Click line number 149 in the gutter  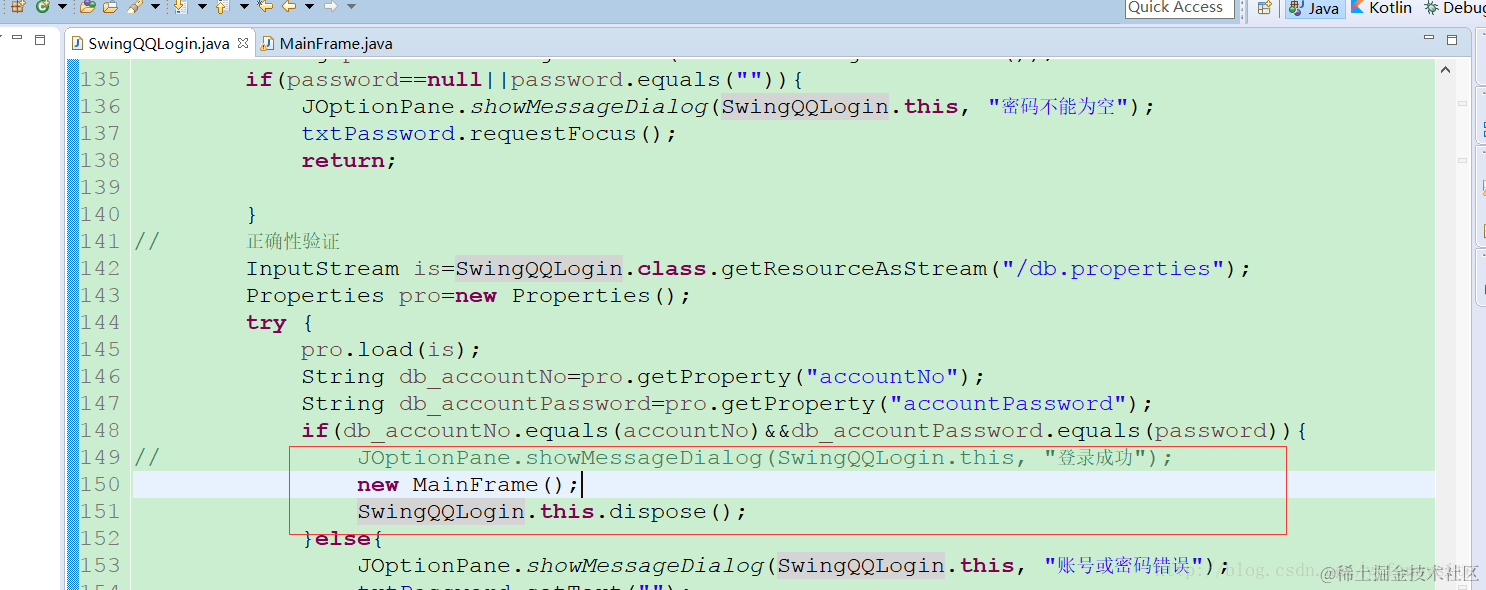pyautogui.click(x=100, y=457)
